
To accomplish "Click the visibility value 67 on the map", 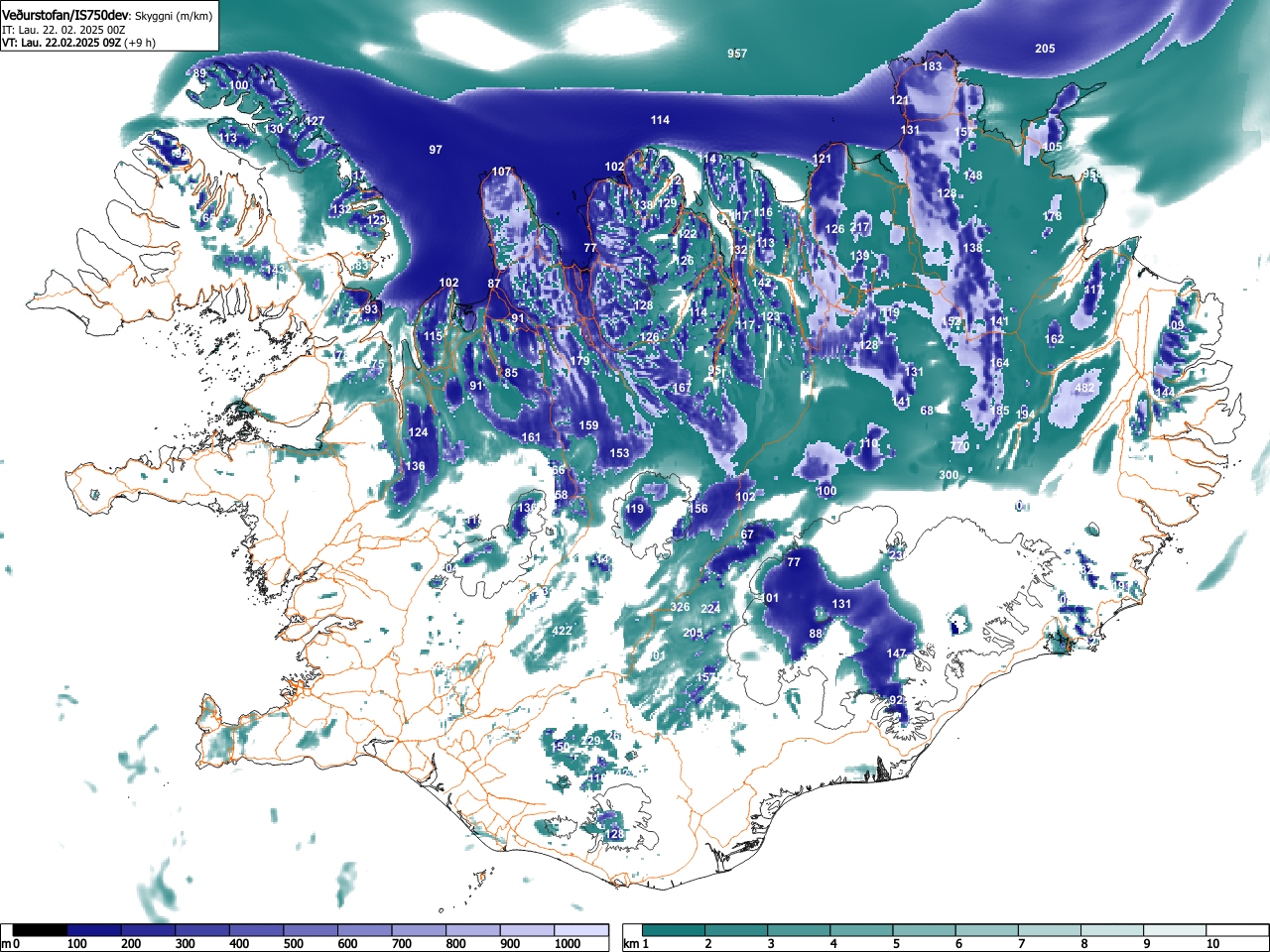I will pyautogui.click(x=747, y=535).
